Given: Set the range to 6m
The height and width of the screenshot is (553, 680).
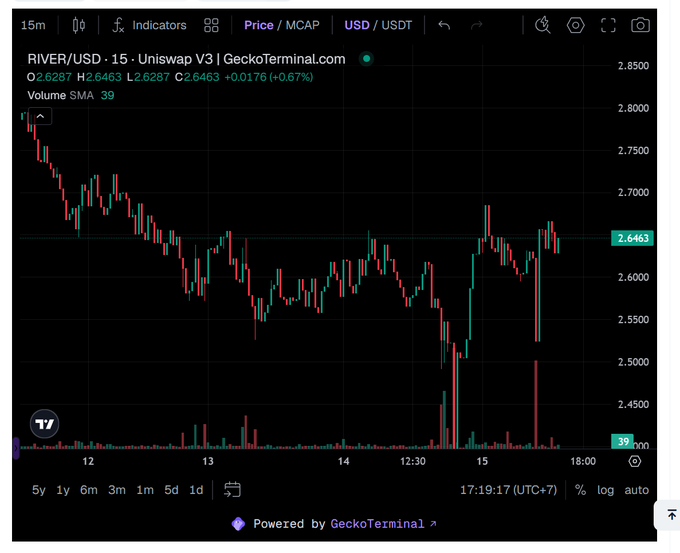Looking at the screenshot, I should [88, 490].
